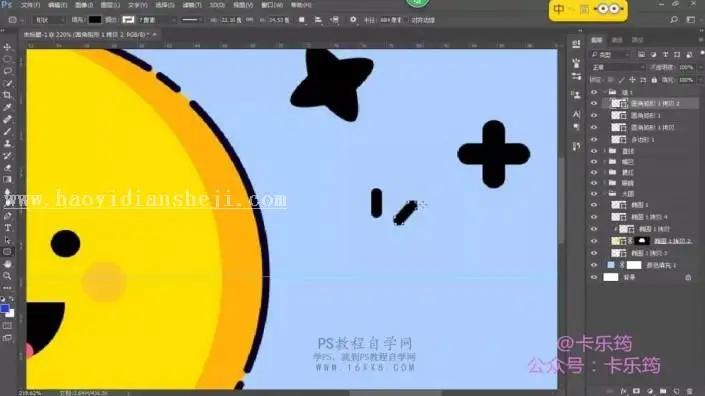Open path alignment options icon

(x=318, y=20)
